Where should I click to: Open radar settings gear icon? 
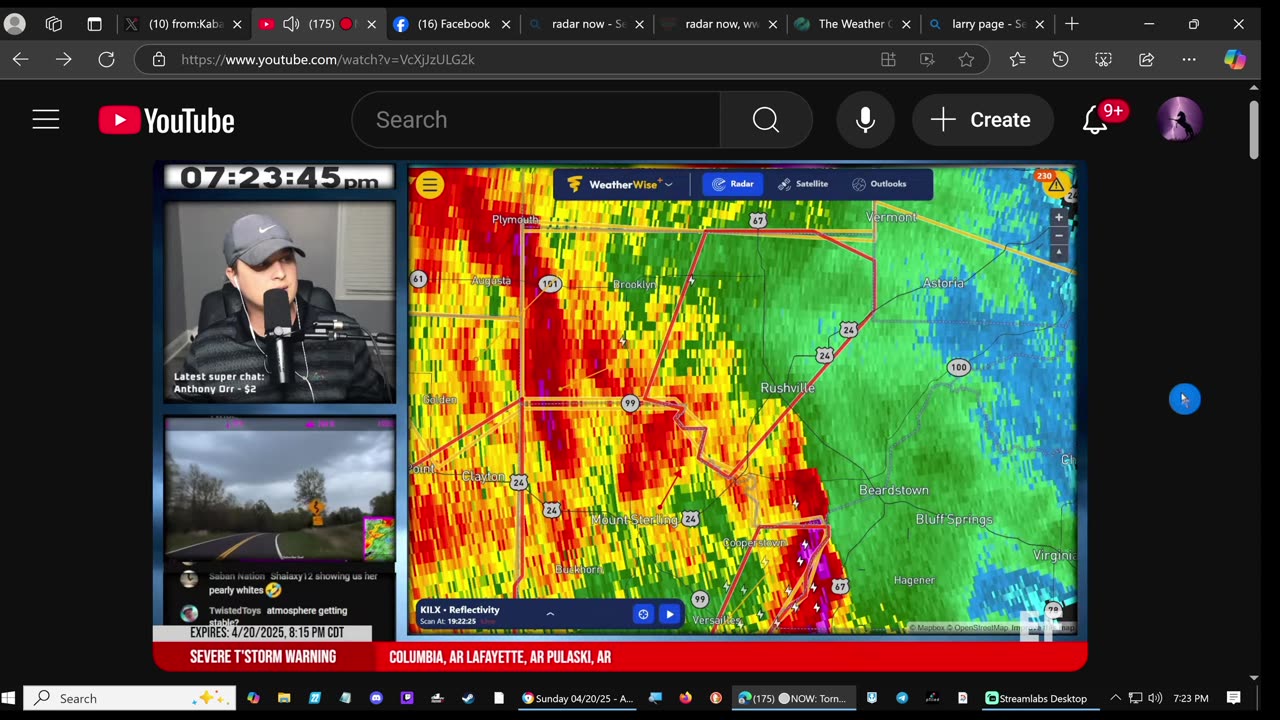tap(643, 614)
